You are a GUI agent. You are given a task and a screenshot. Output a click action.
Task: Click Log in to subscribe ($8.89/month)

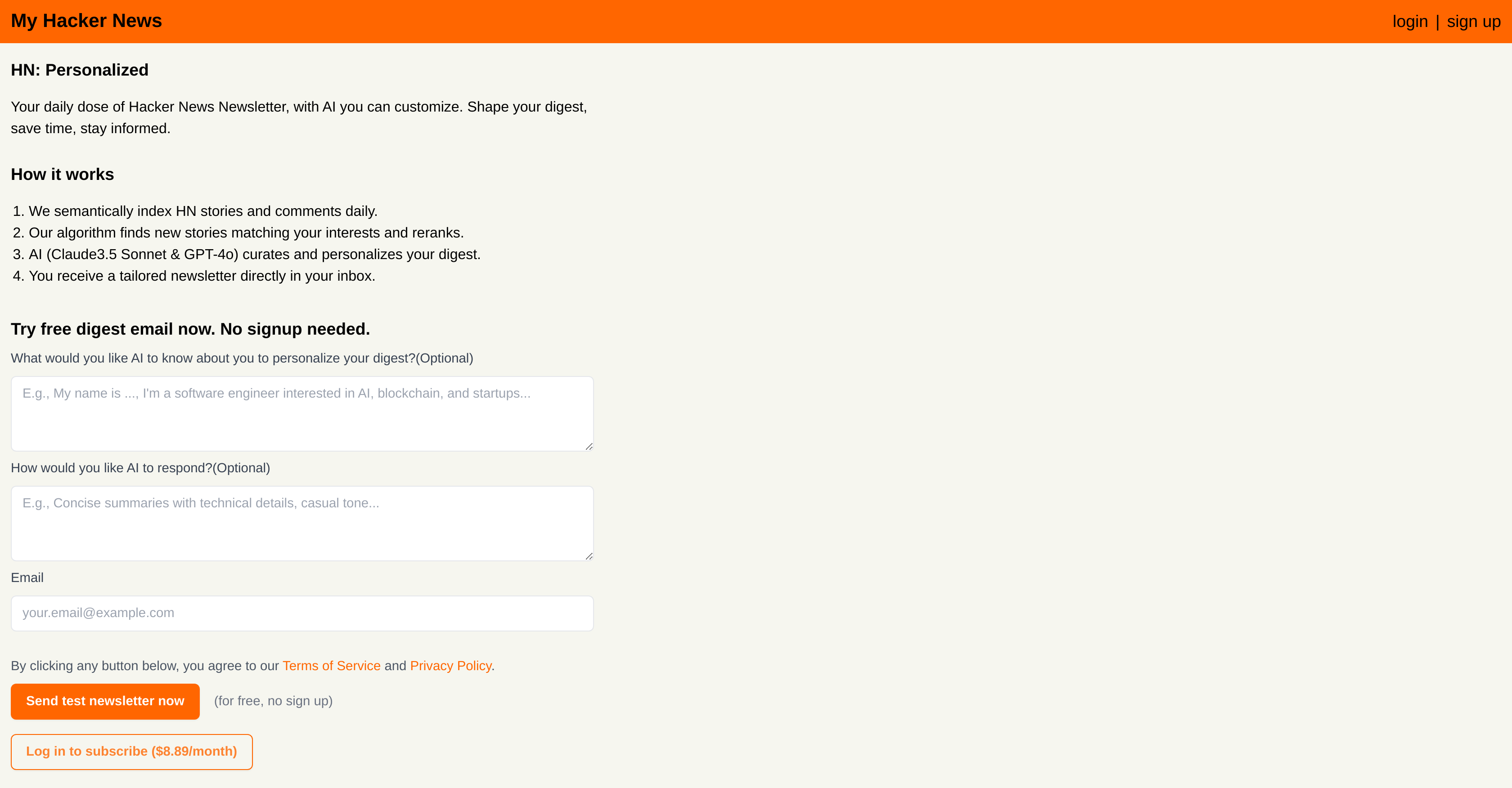tap(131, 752)
